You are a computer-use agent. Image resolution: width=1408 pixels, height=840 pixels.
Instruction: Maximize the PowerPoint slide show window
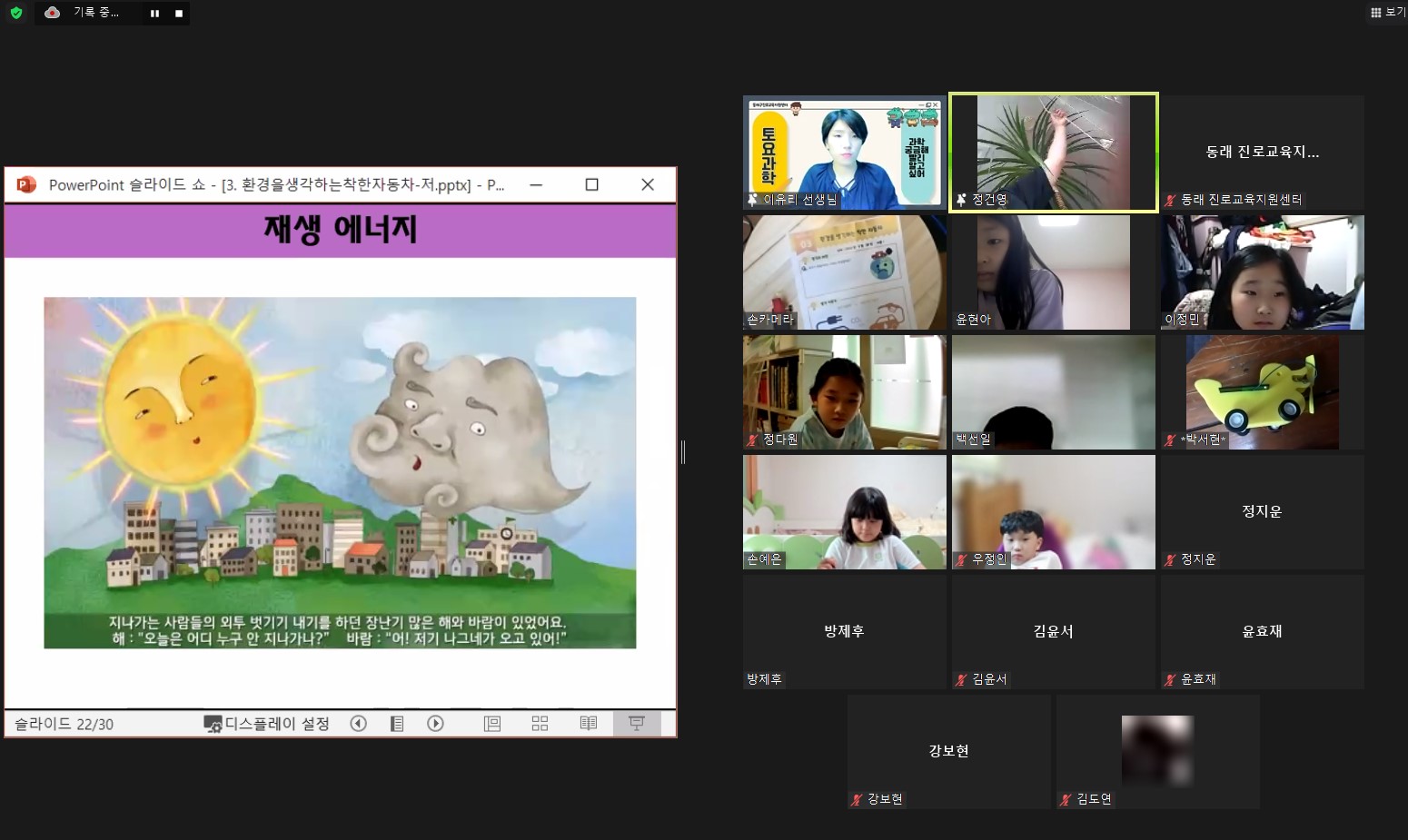(x=592, y=184)
